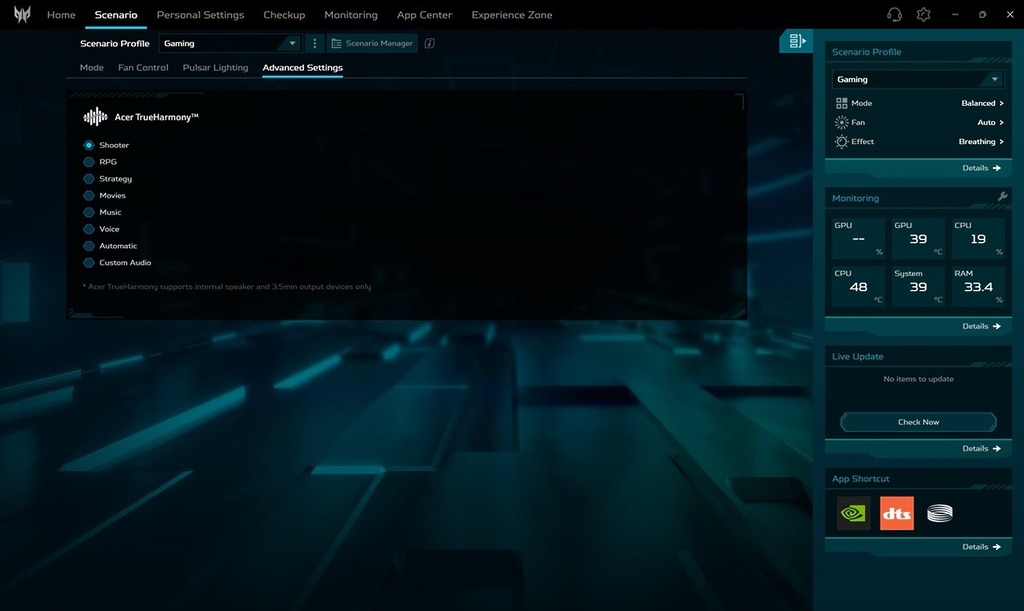The image size is (1024, 611).
Task: Collapse the side panel toggle icon
Action: [797, 41]
